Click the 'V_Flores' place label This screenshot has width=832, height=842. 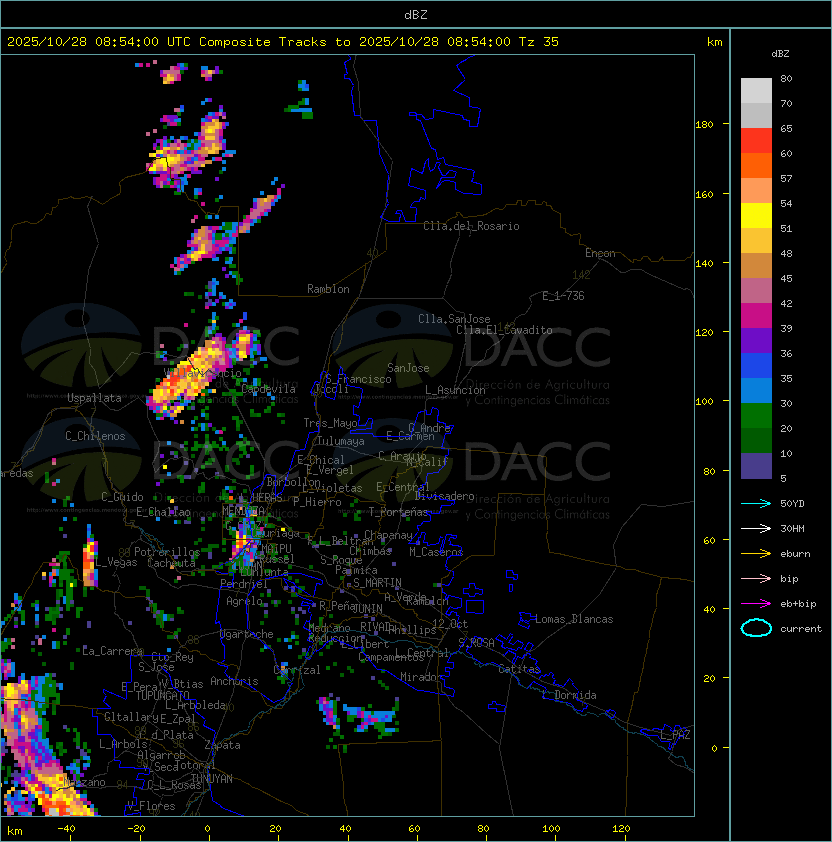pos(151,806)
